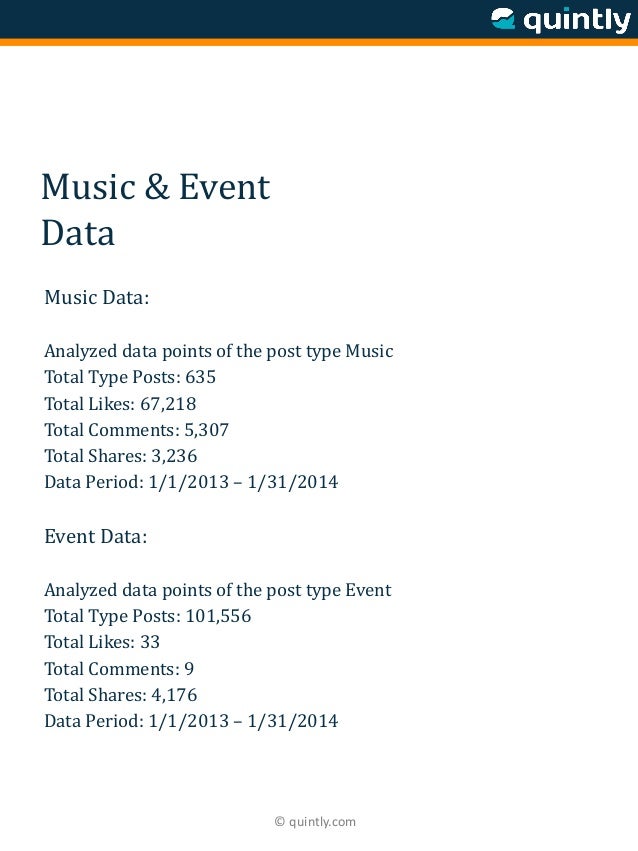The height and width of the screenshot is (851, 638).
Task: Click the Music & Event Data title
Action: pyautogui.click(x=156, y=210)
